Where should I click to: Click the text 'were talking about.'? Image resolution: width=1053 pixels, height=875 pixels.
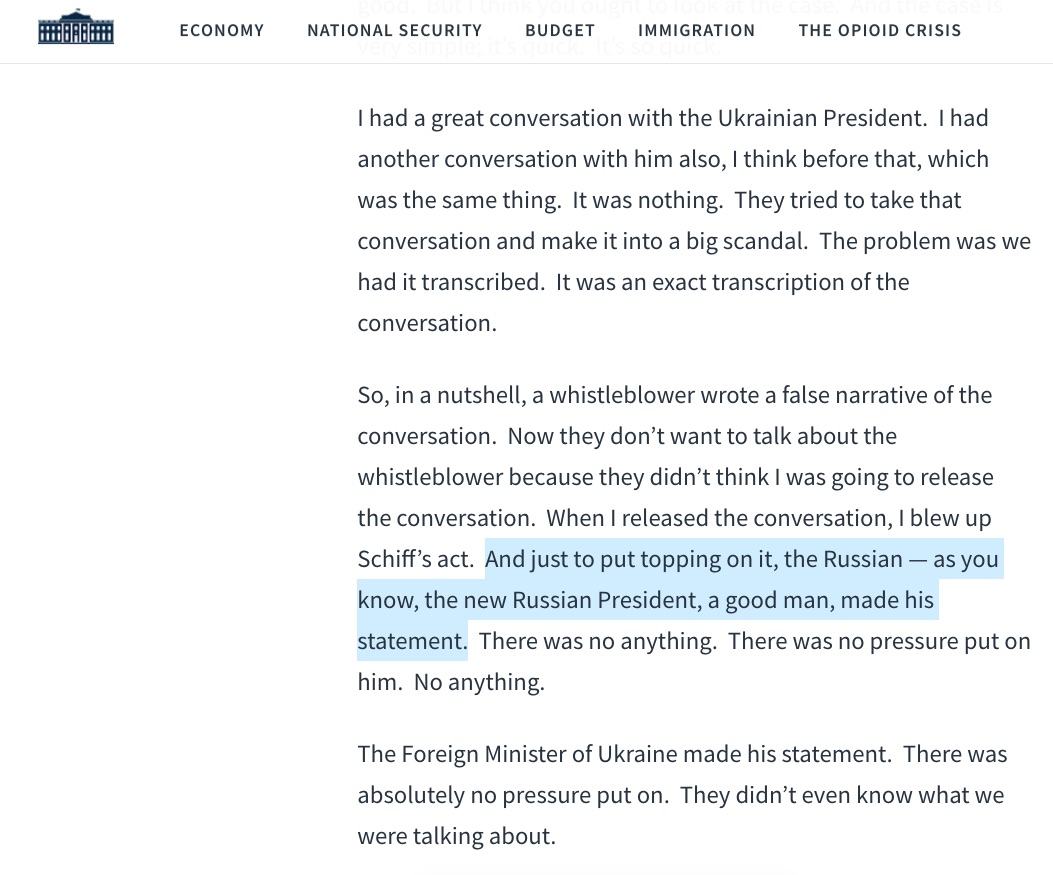tap(457, 836)
